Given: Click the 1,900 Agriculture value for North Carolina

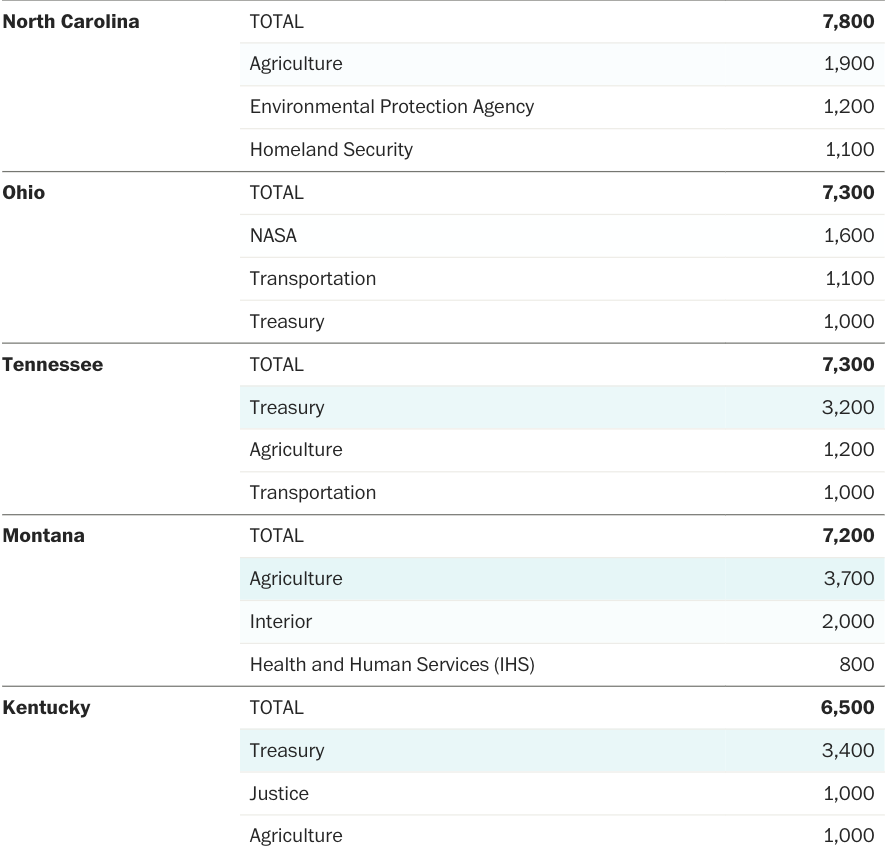Looking at the screenshot, I should click(x=849, y=64).
